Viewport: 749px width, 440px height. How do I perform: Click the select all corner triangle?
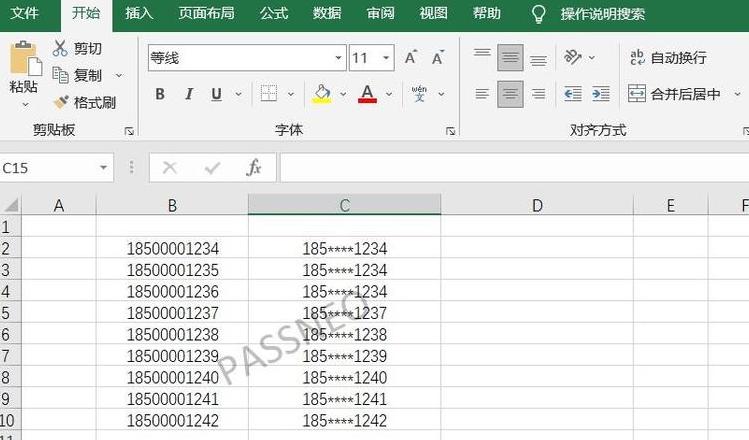tap(11, 204)
